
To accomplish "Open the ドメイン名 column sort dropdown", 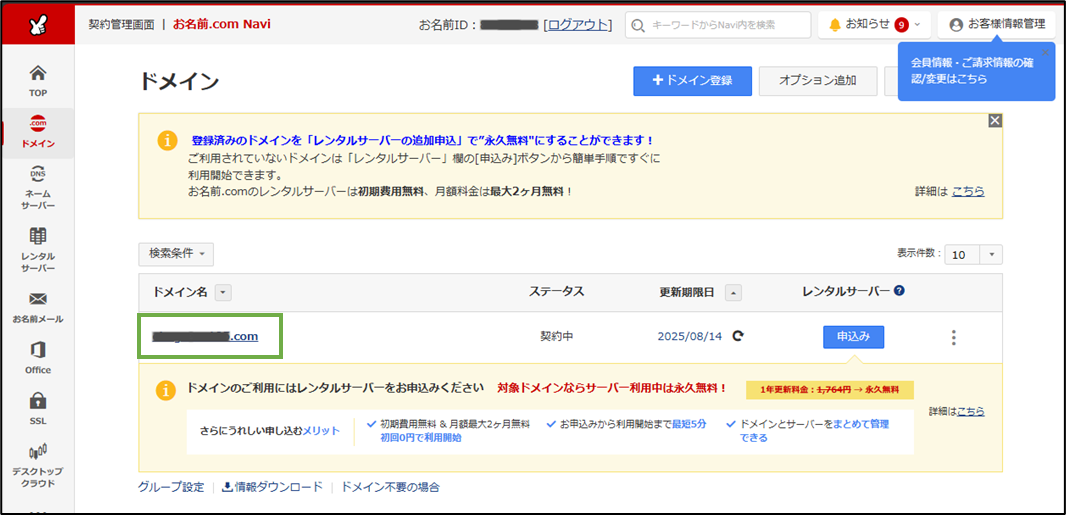I will [224, 293].
